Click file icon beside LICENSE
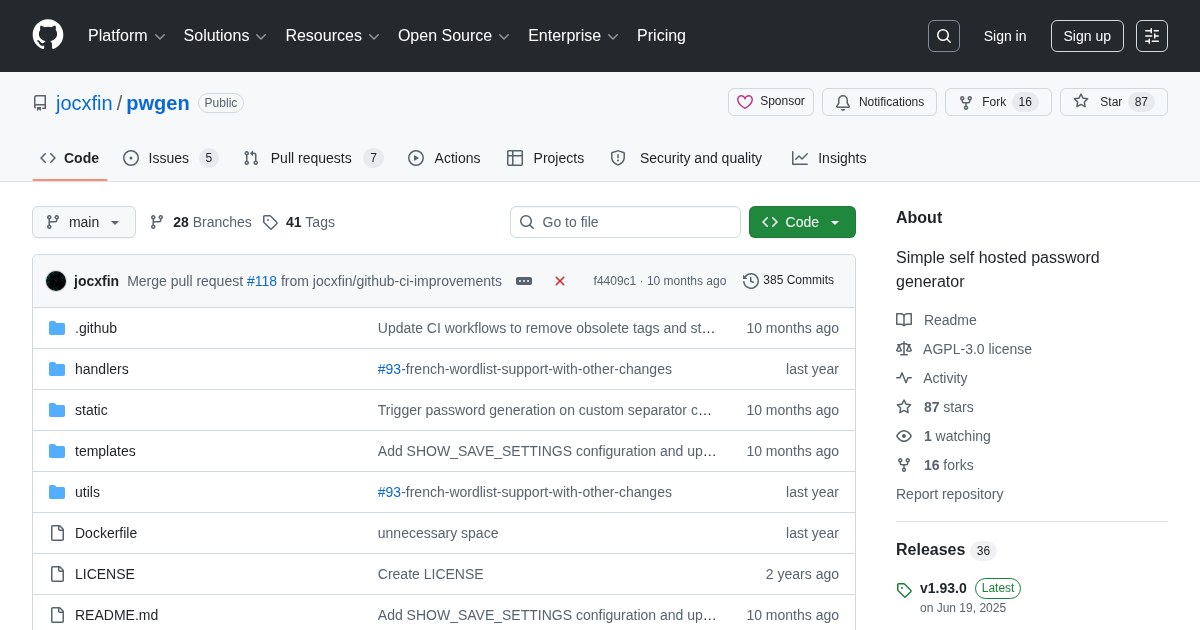This screenshot has width=1200, height=630. click(x=57, y=574)
